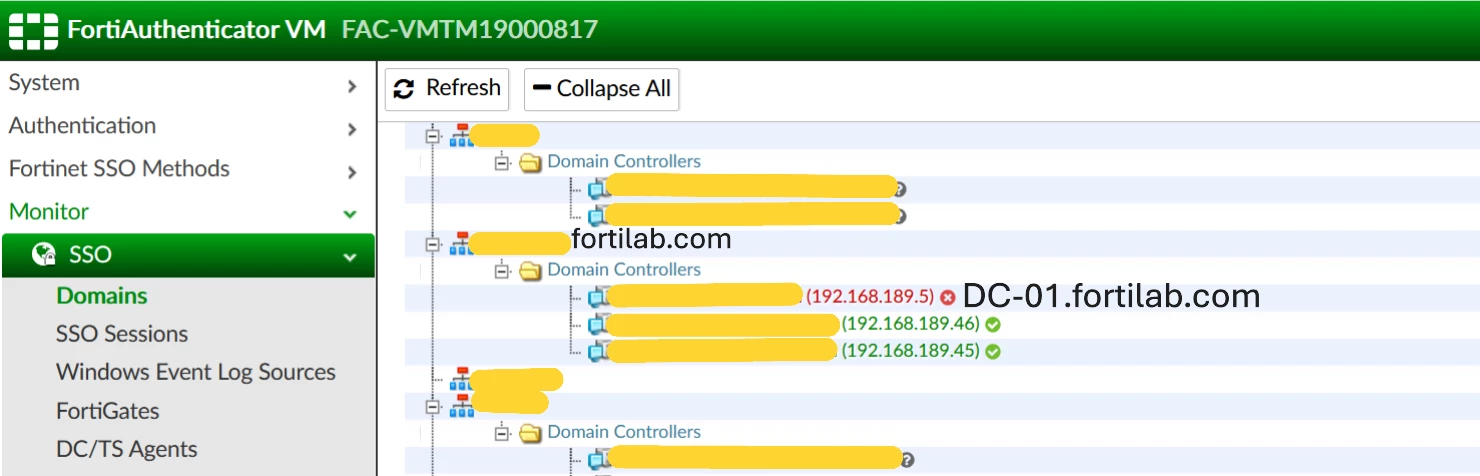This screenshot has width=1480, height=476.
Task: Open the FortiGates monitor page
Action: point(108,411)
